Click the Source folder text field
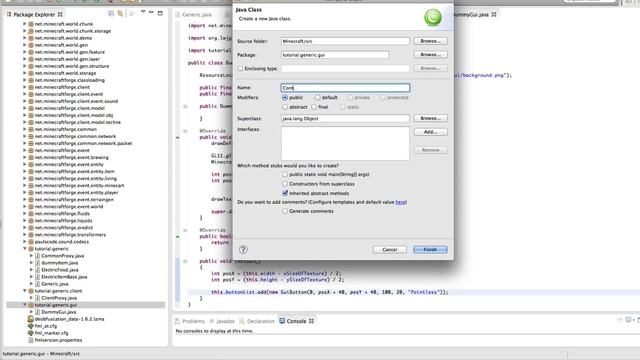 click(x=345, y=41)
